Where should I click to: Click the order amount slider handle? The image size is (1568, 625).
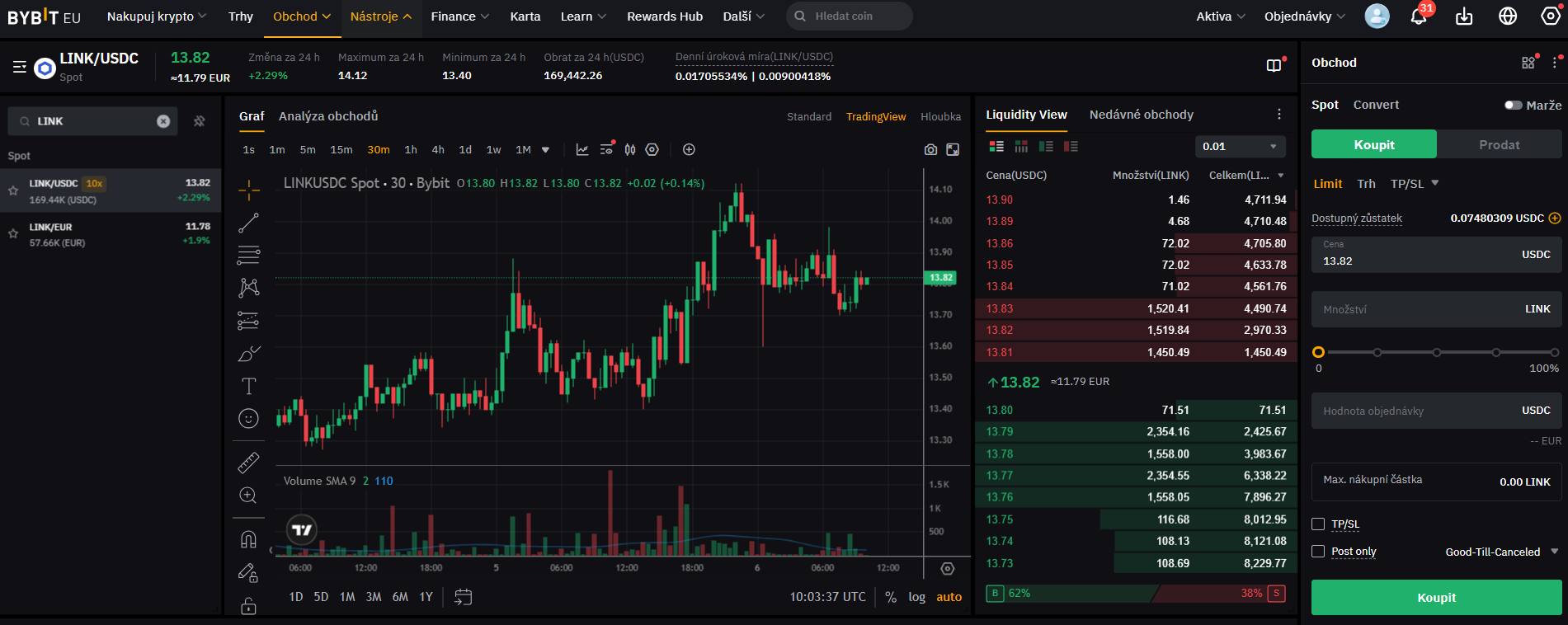(x=1318, y=352)
